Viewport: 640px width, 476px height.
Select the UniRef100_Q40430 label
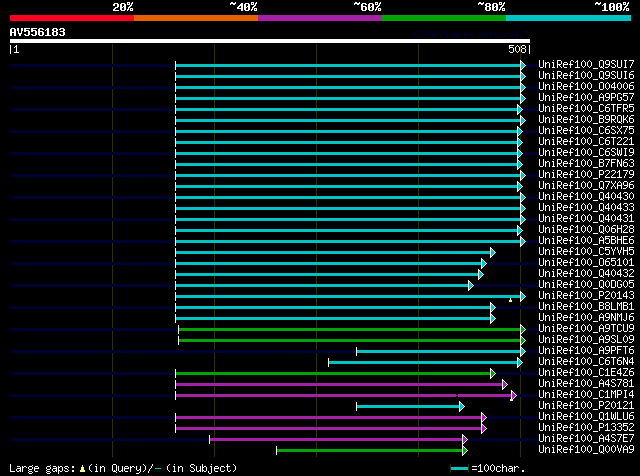click(x=586, y=196)
